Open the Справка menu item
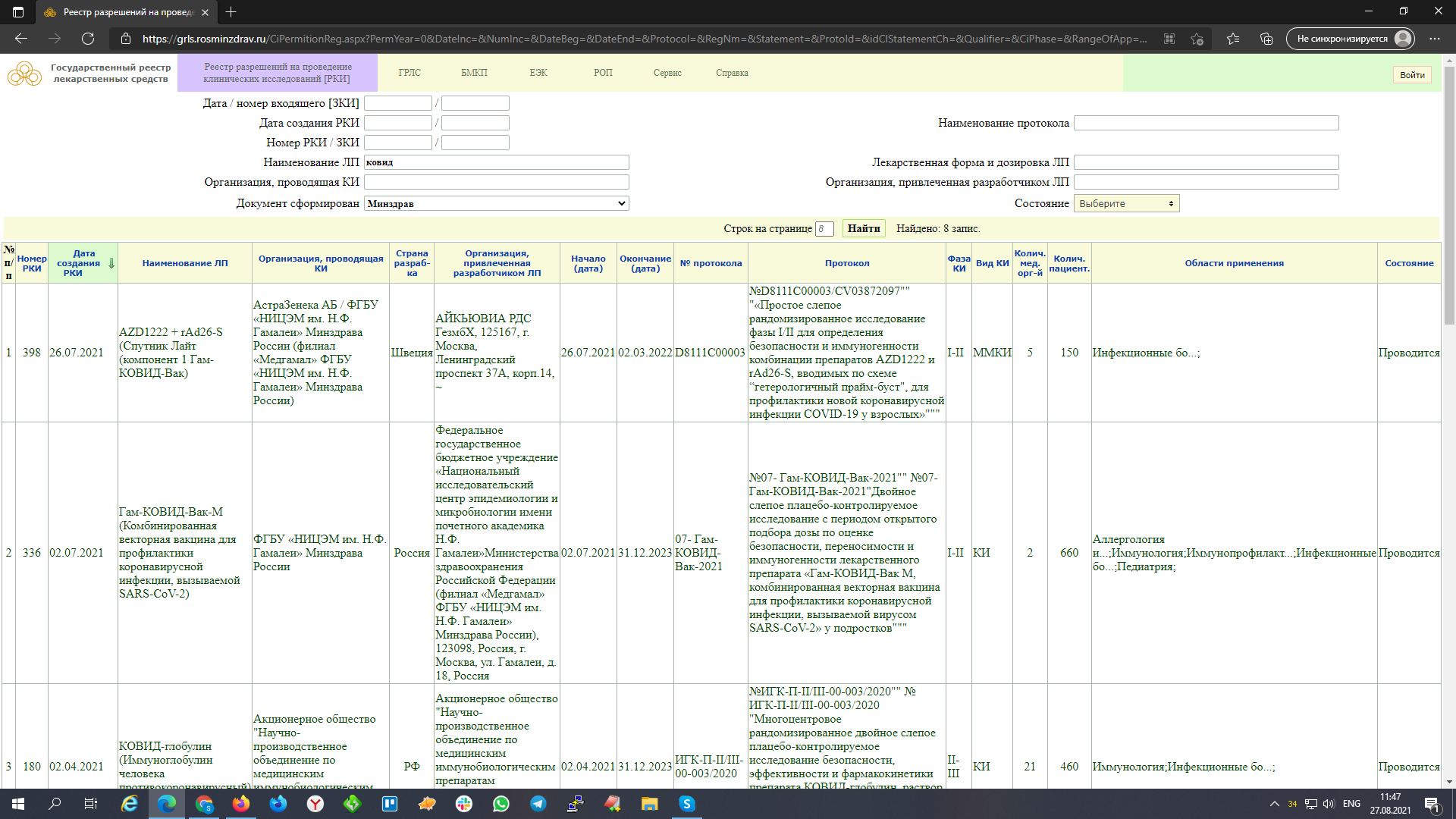The image size is (1456, 819). coord(732,73)
